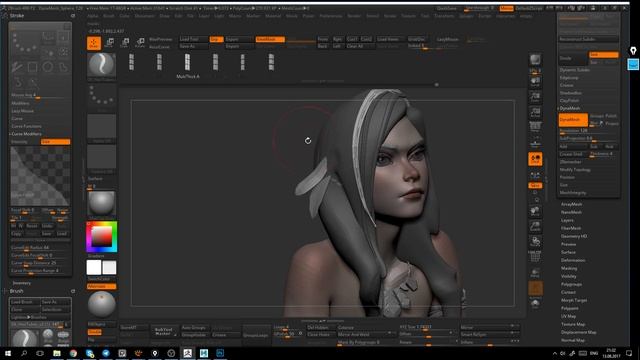640x360 pixels.
Task: Toggle the Groups option next to DynaMesh
Action: click(597, 116)
